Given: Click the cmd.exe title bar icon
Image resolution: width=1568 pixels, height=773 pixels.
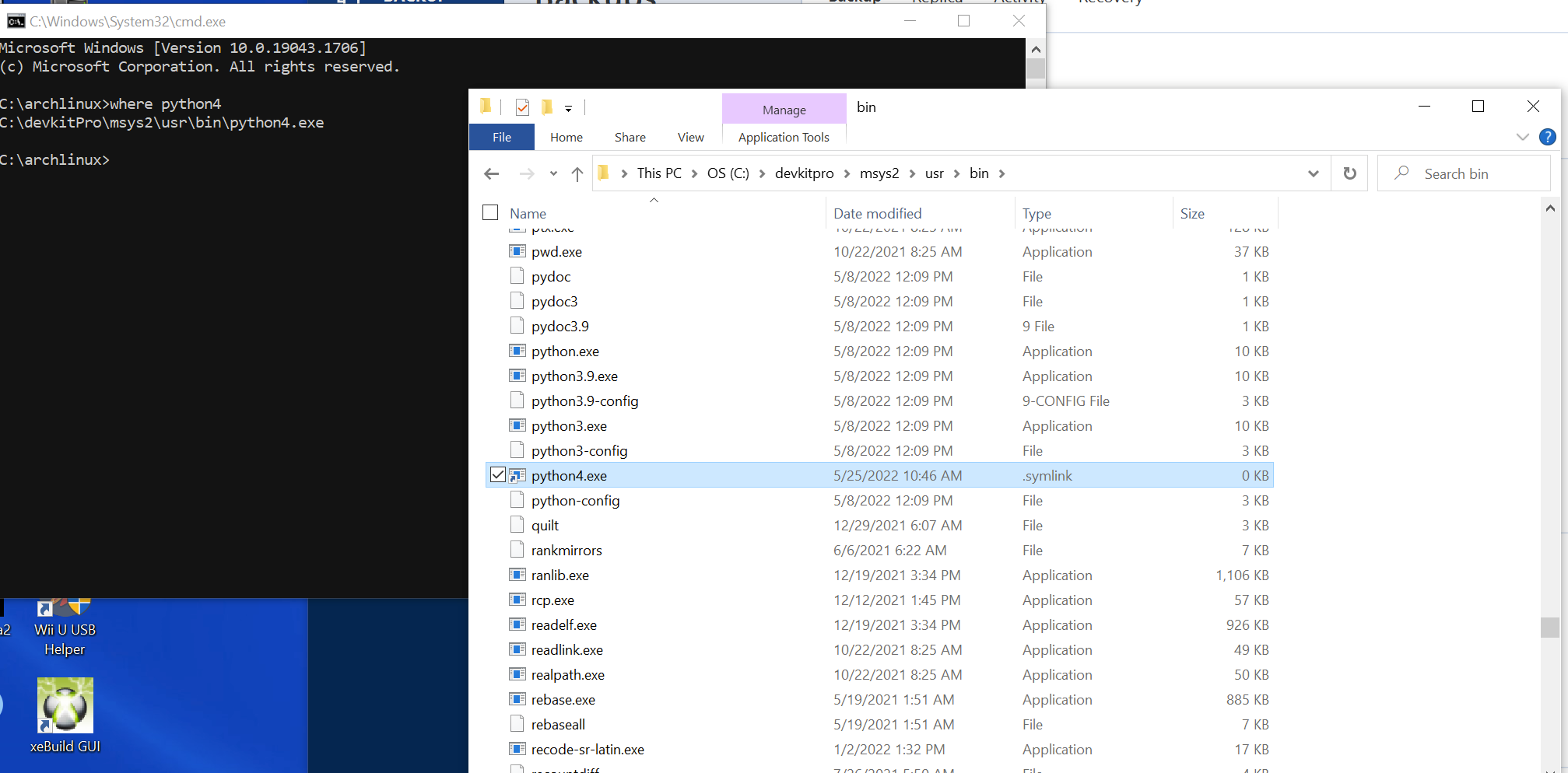Looking at the screenshot, I should [16, 21].
